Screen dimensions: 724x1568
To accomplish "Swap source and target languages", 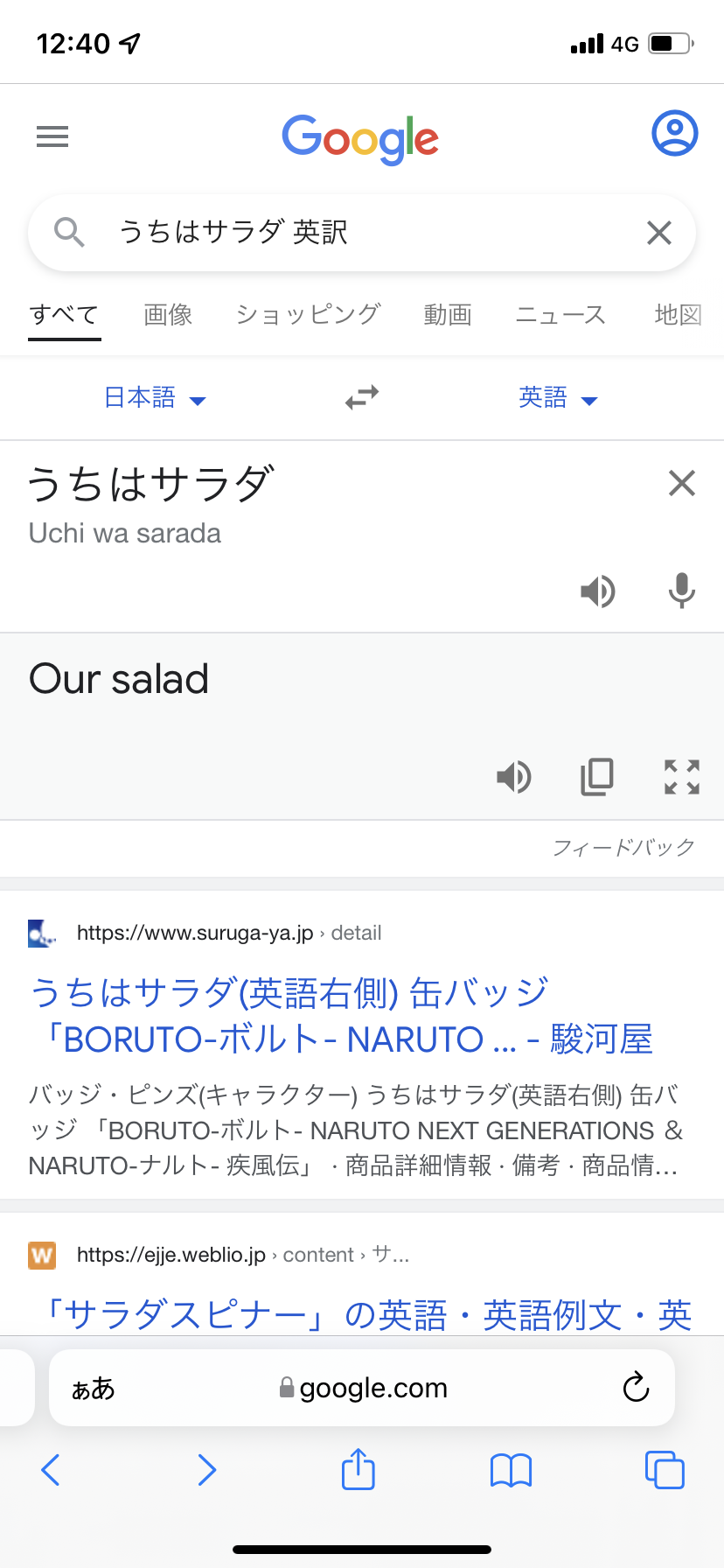I will point(361,398).
